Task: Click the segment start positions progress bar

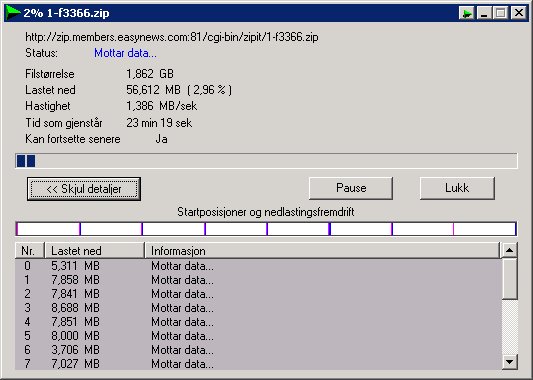Action: pyautogui.click(x=266, y=229)
